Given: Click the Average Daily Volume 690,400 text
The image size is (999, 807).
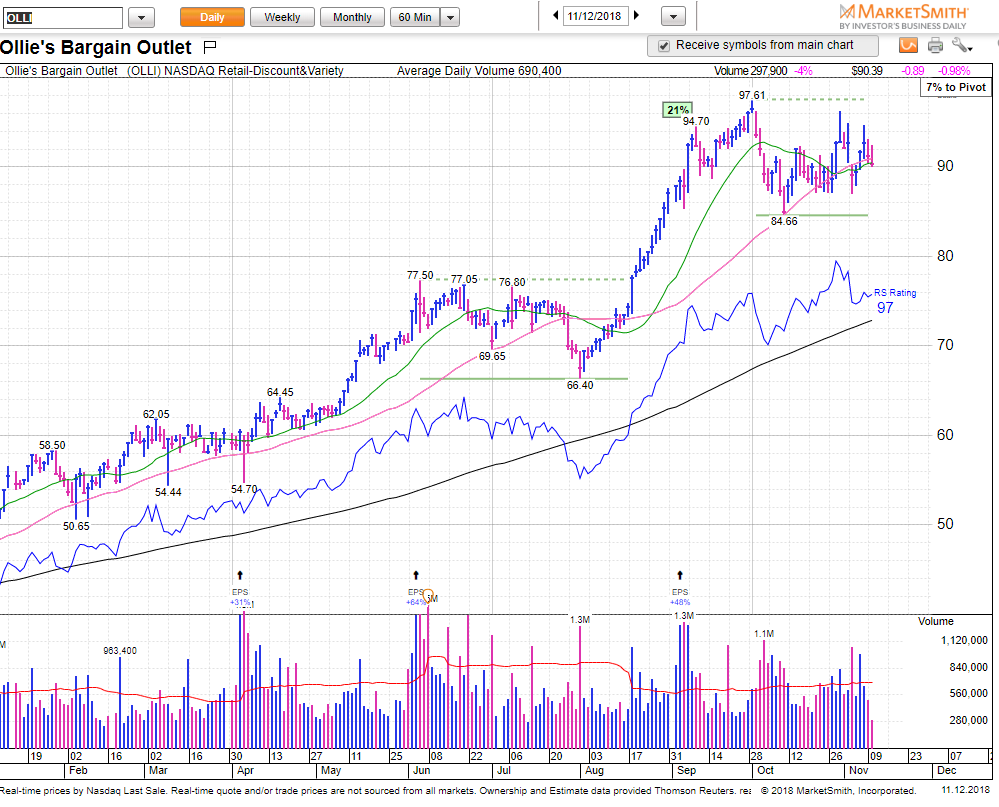Looking at the screenshot, I should [479, 71].
